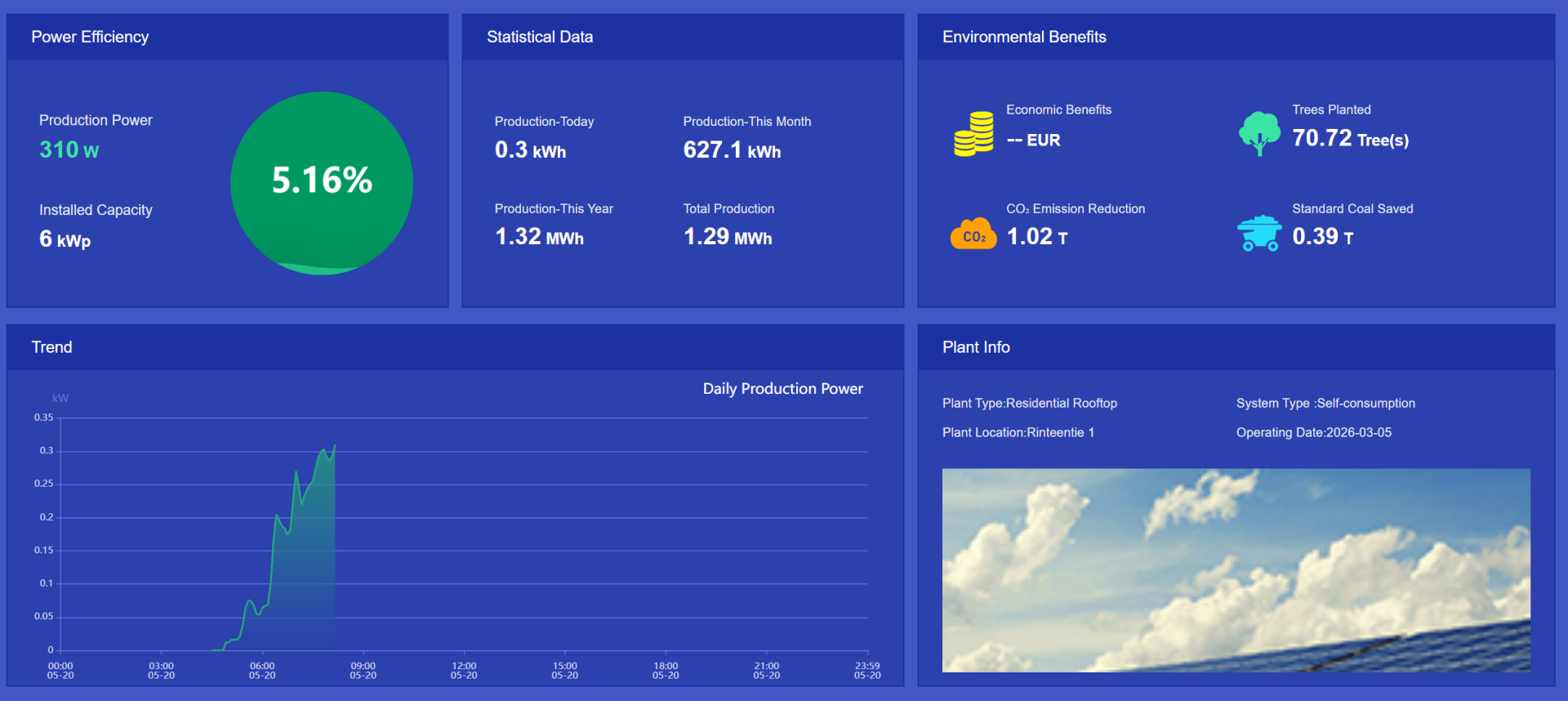This screenshot has width=1568, height=701.
Task: Click the blue coal cart icon
Action: tap(1259, 233)
